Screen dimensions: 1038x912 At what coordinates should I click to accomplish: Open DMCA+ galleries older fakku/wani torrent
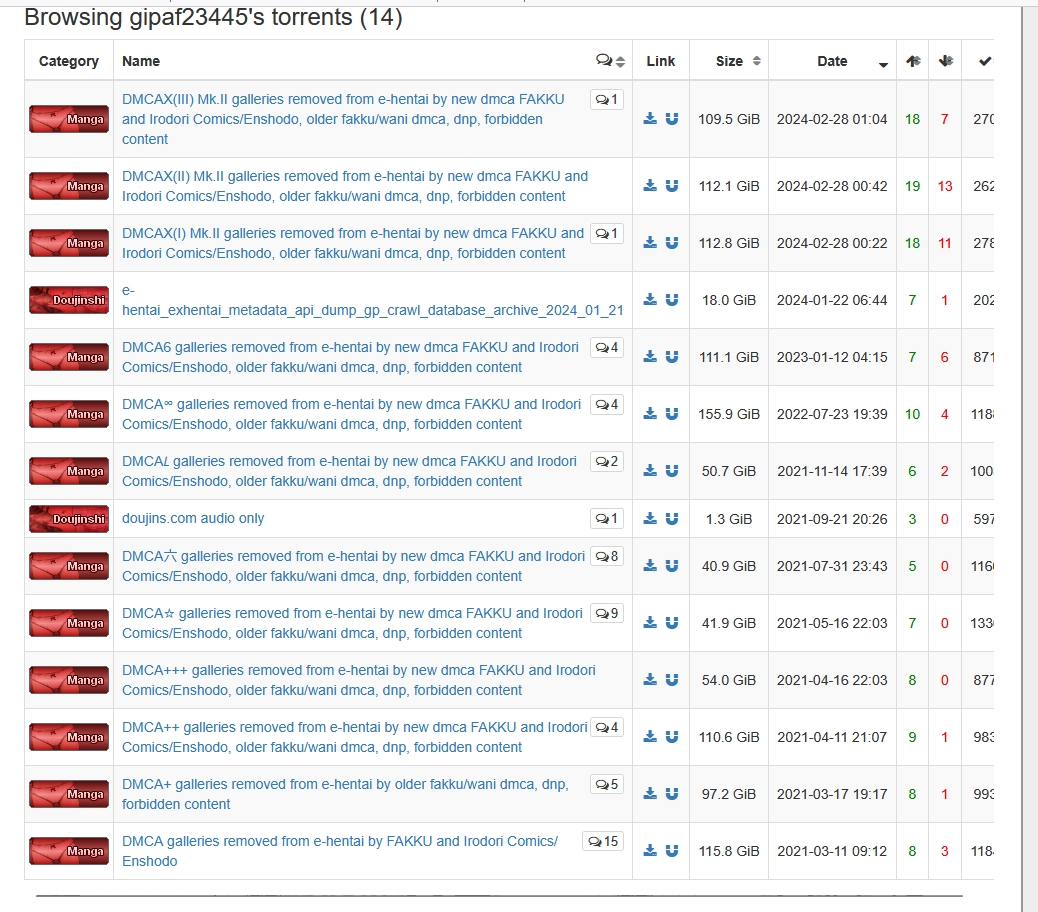tap(345, 794)
